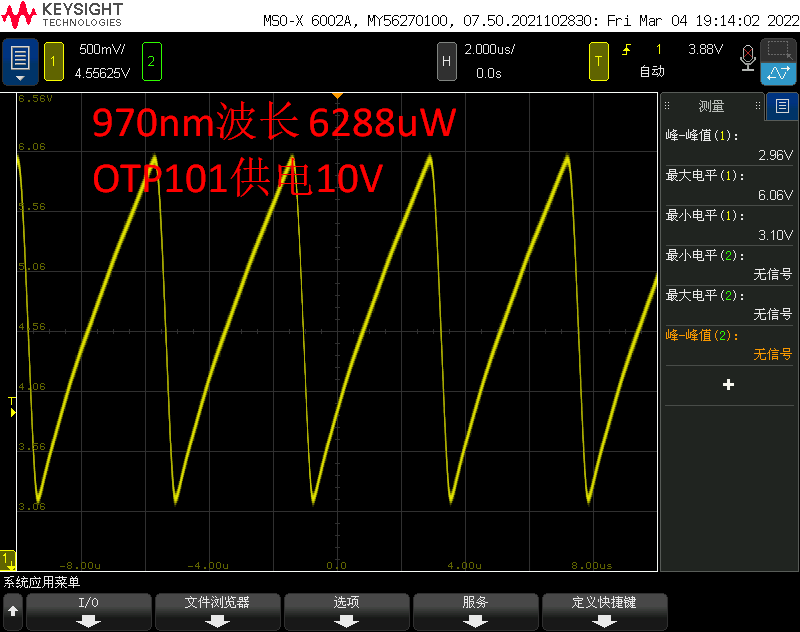This screenshot has height=632, width=800.
Task: Select the 测量 panel header
Action: (x=711, y=106)
